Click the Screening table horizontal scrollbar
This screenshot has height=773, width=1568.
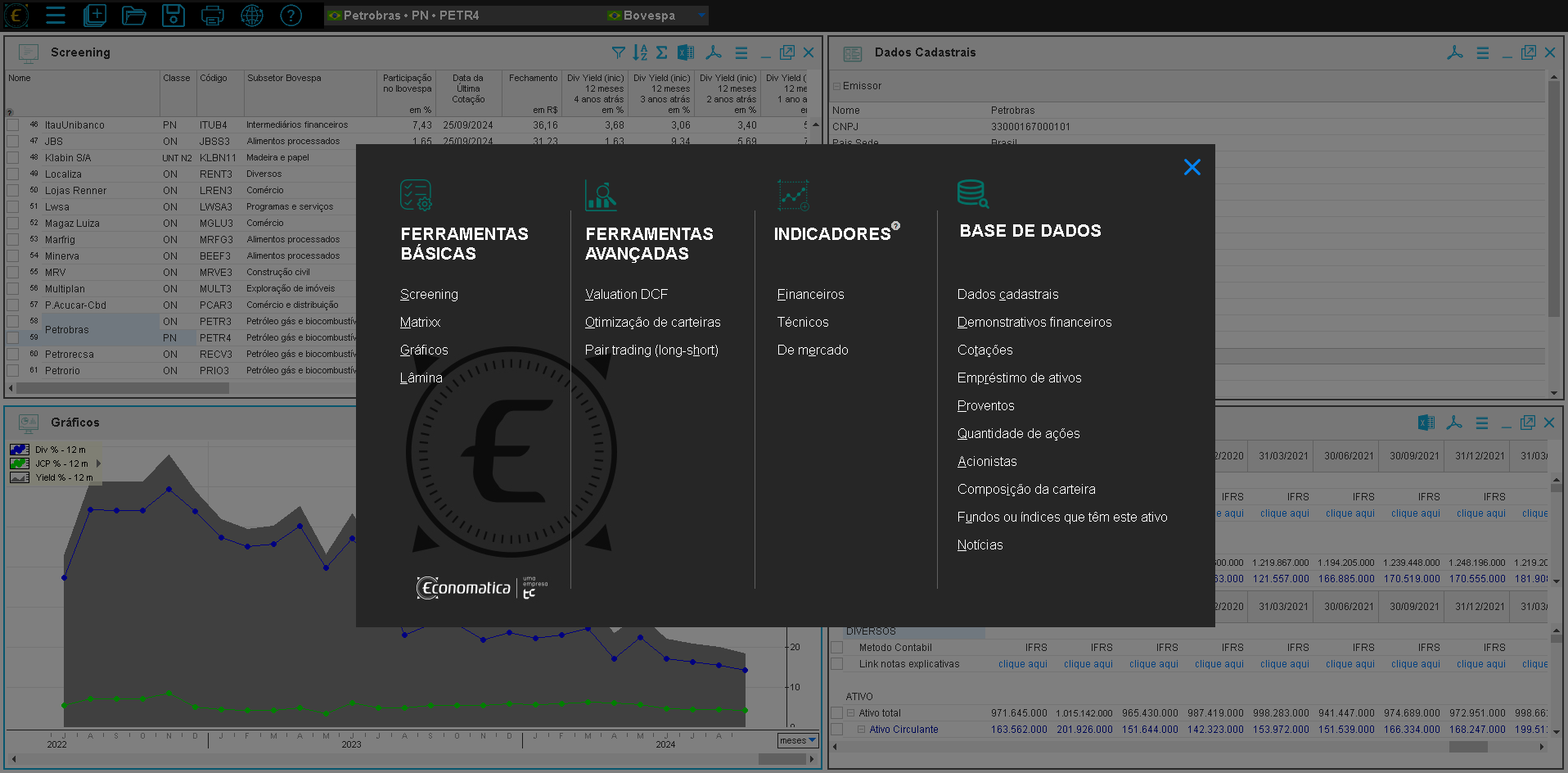coord(123,388)
